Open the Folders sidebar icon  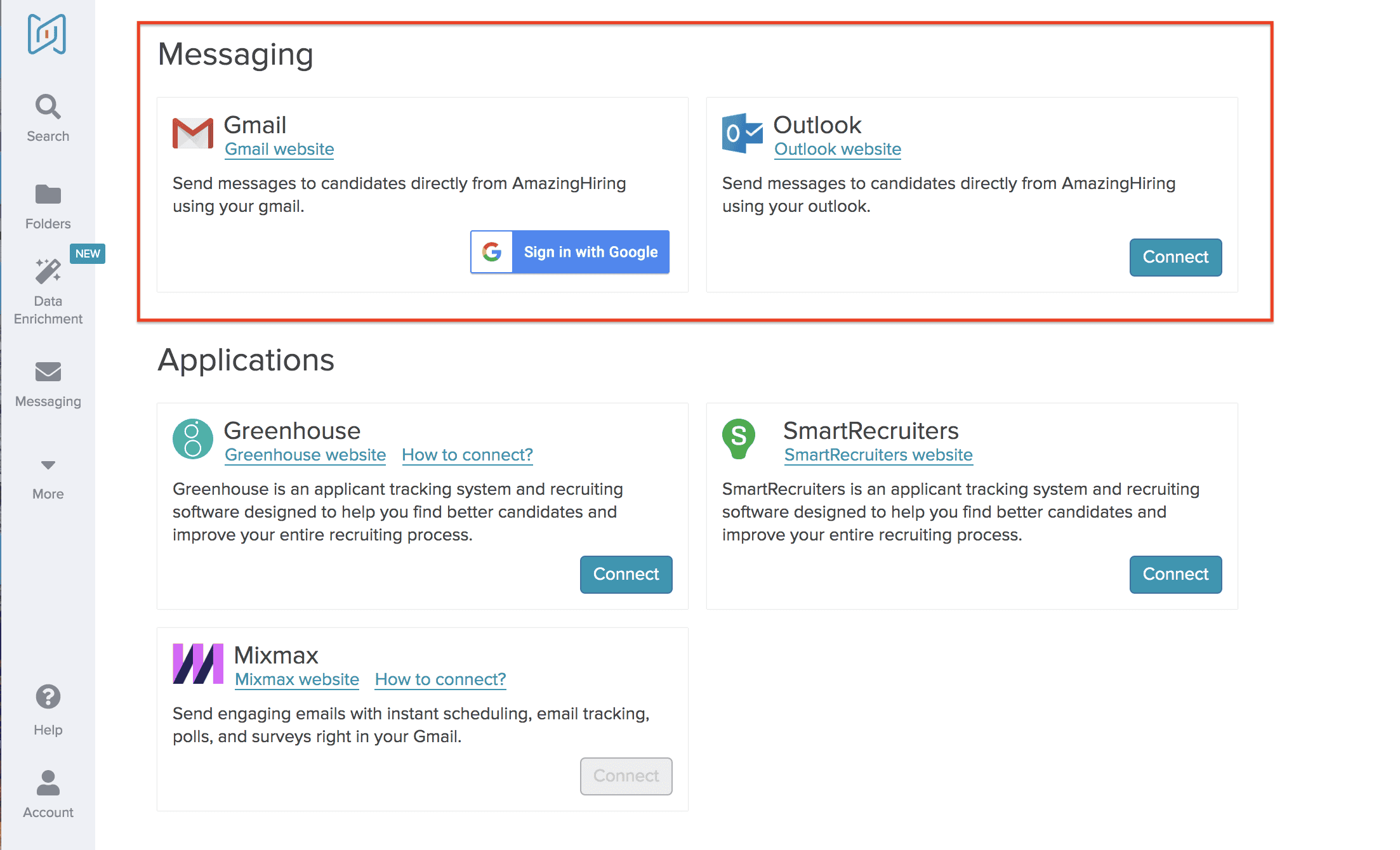click(48, 195)
